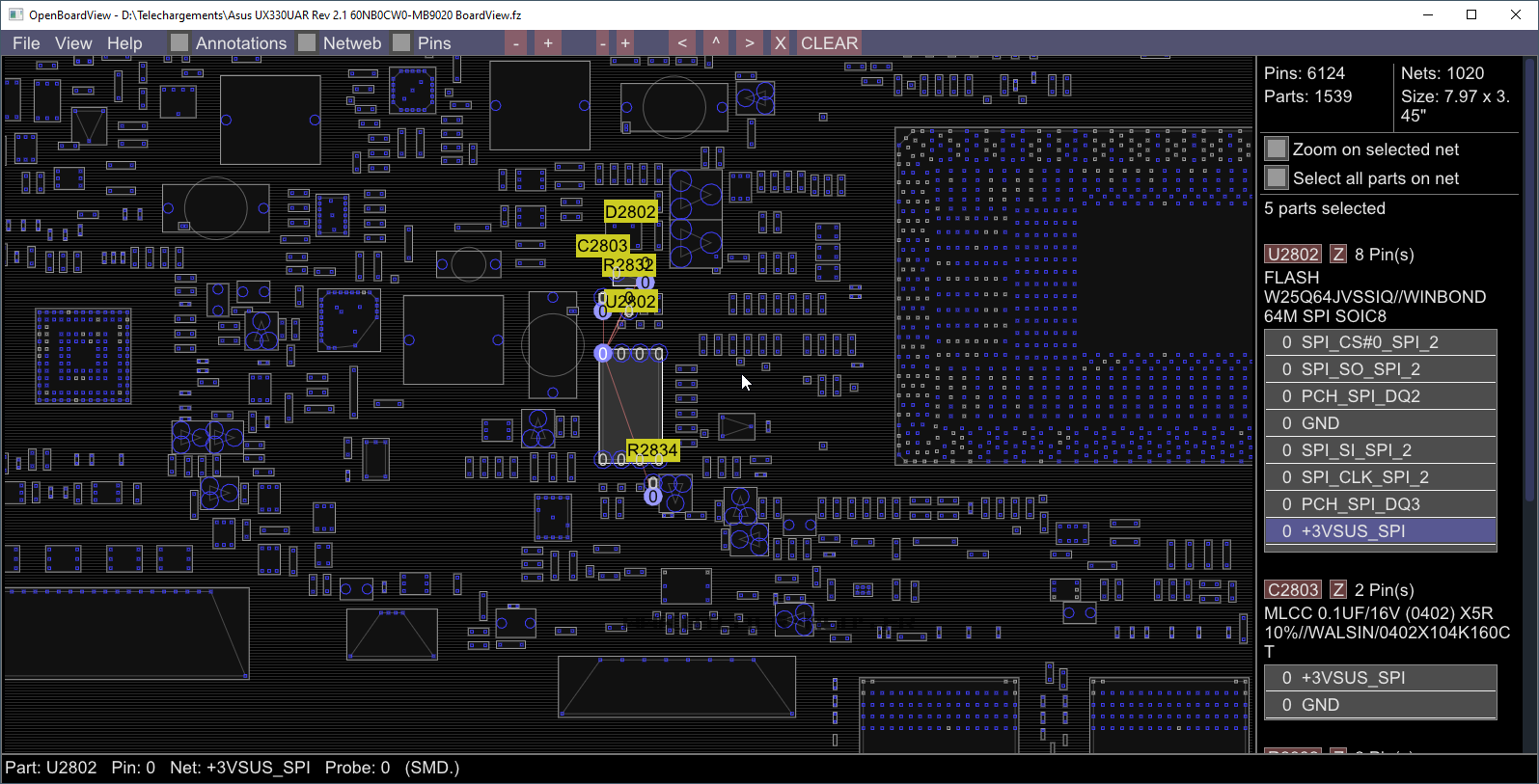Toggle the Pins checkbox

click(x=401, y=43)
